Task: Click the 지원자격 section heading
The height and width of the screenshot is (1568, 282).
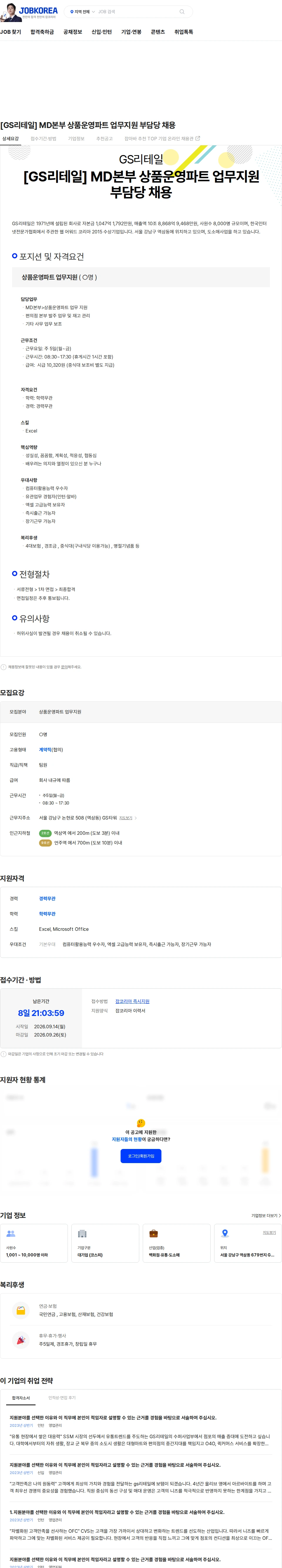Action: coord(12,878)
